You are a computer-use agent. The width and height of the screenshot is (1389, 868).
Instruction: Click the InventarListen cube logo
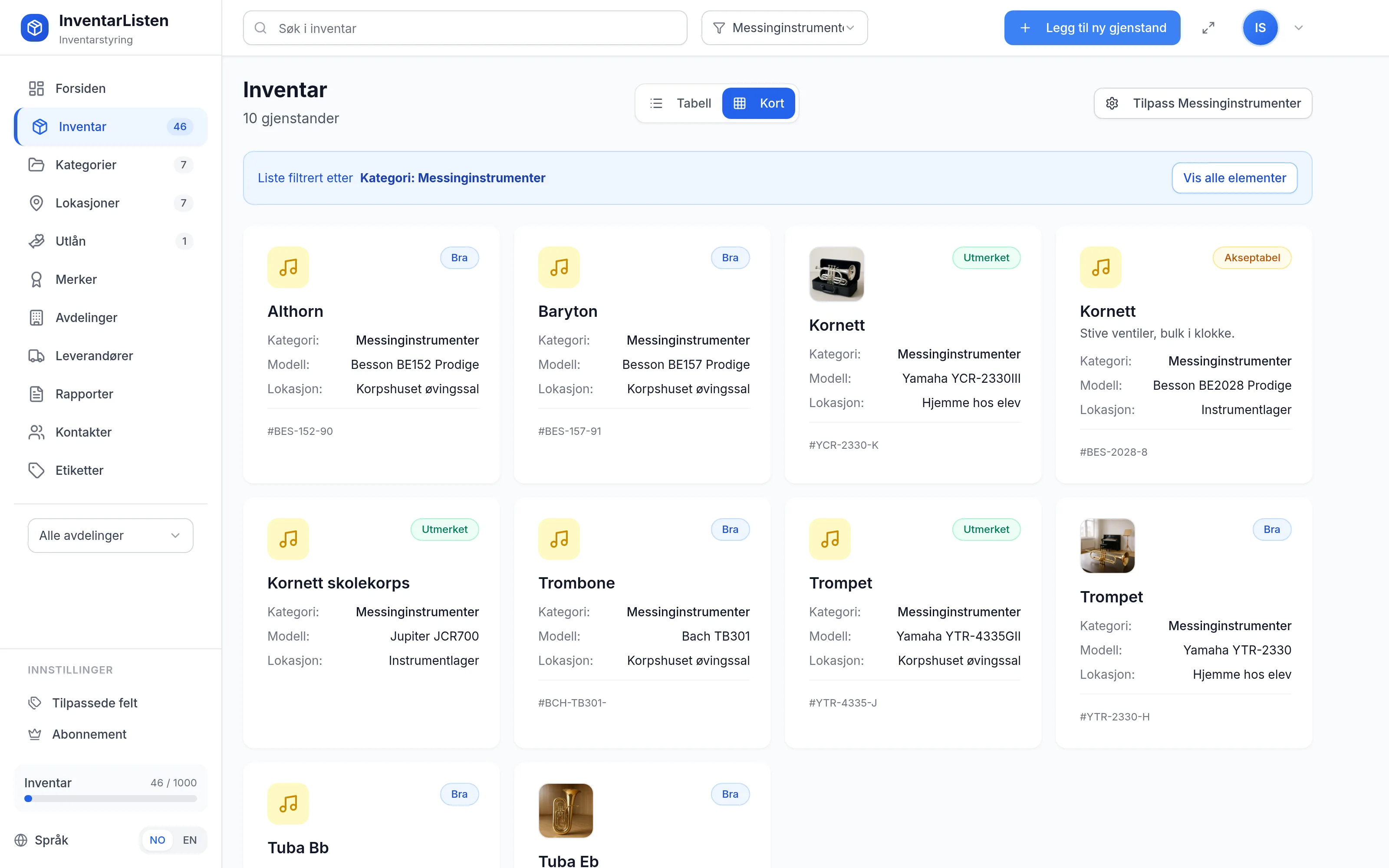pos(34,27)
